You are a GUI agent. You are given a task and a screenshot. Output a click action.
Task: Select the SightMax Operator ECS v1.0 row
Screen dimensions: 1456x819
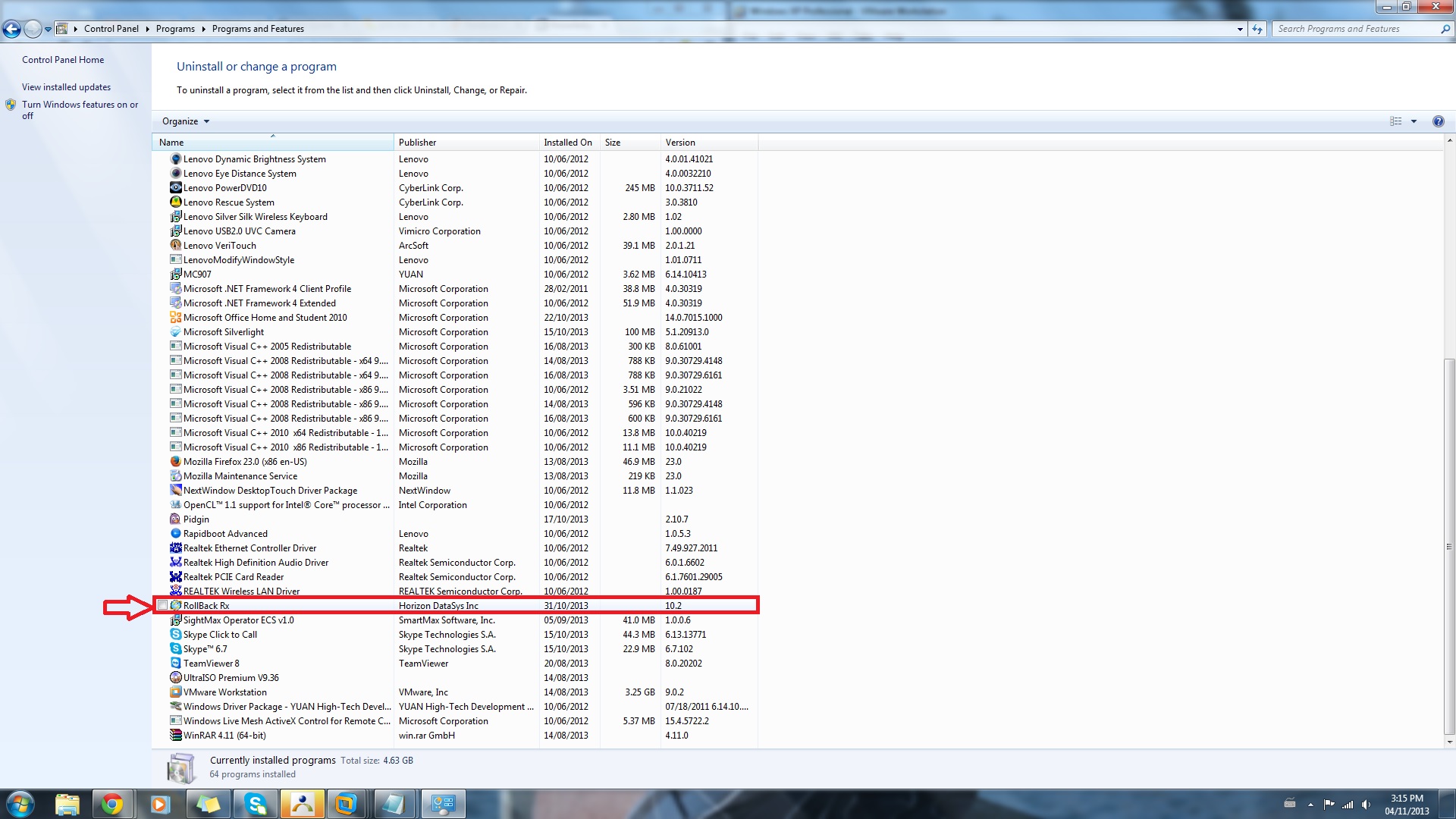(x=455, y=620)
